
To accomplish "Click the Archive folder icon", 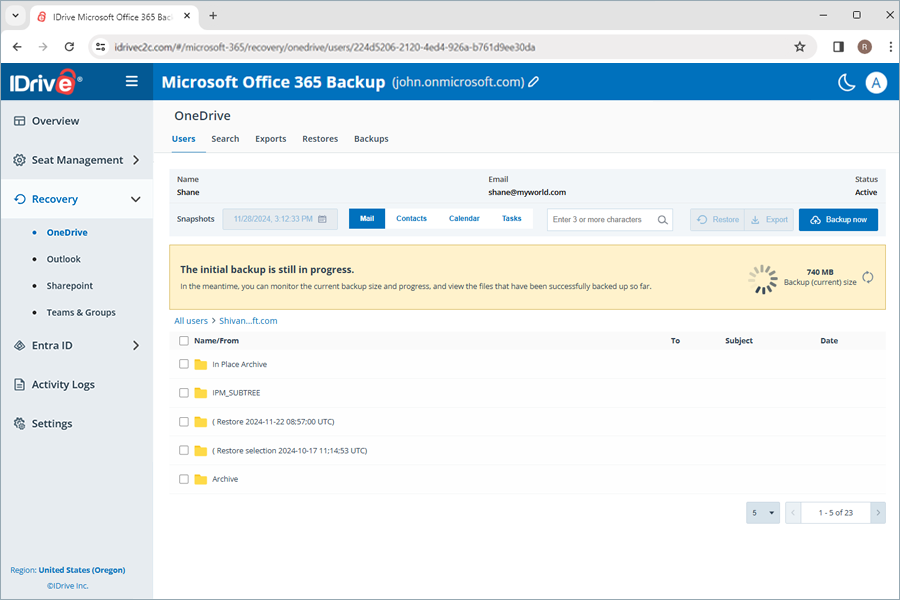I will (200, 479).
